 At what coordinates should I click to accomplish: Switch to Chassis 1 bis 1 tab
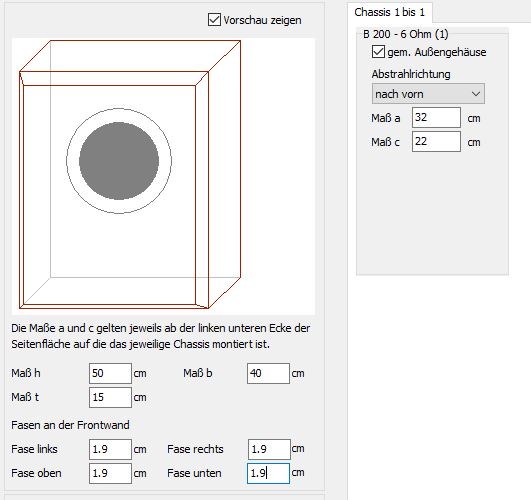[389, 13]
